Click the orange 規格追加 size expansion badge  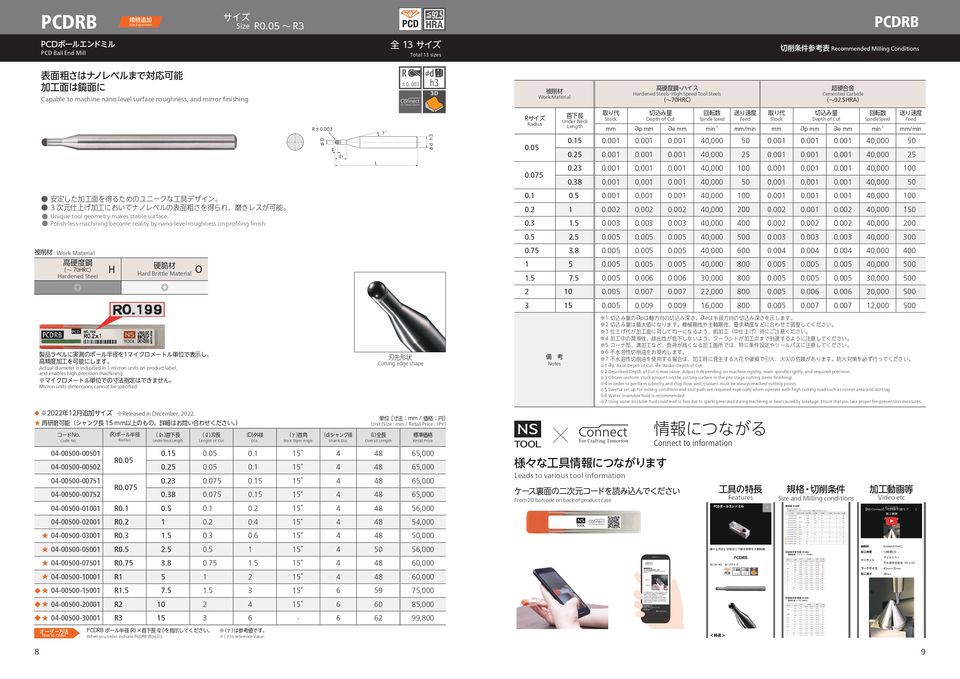coord(140,21)
